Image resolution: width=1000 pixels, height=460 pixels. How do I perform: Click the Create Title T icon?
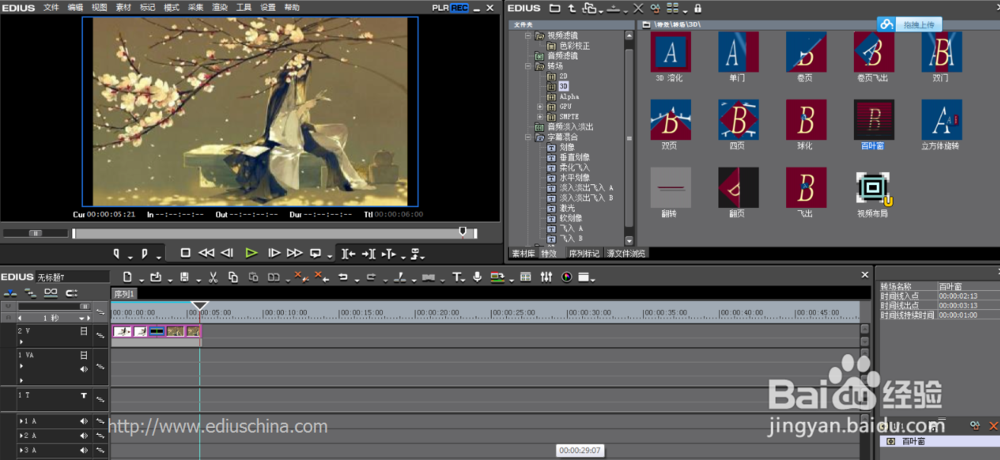coord(457,277)
